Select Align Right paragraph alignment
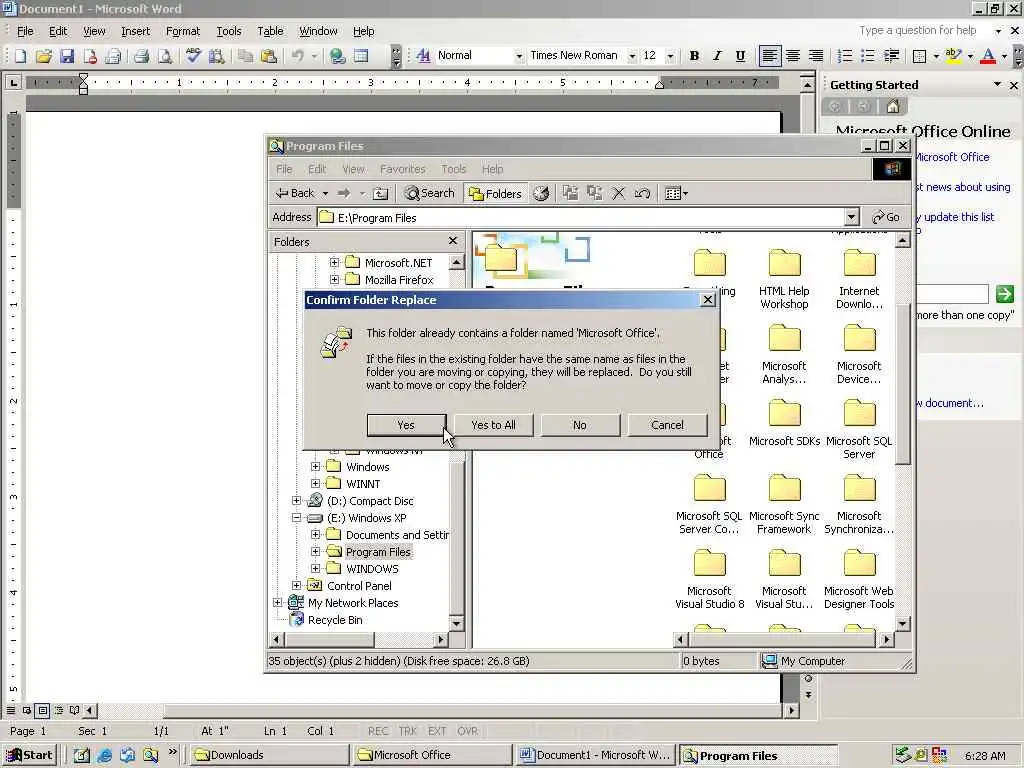This screenshot has height=768, width=1024. (816, 56)
